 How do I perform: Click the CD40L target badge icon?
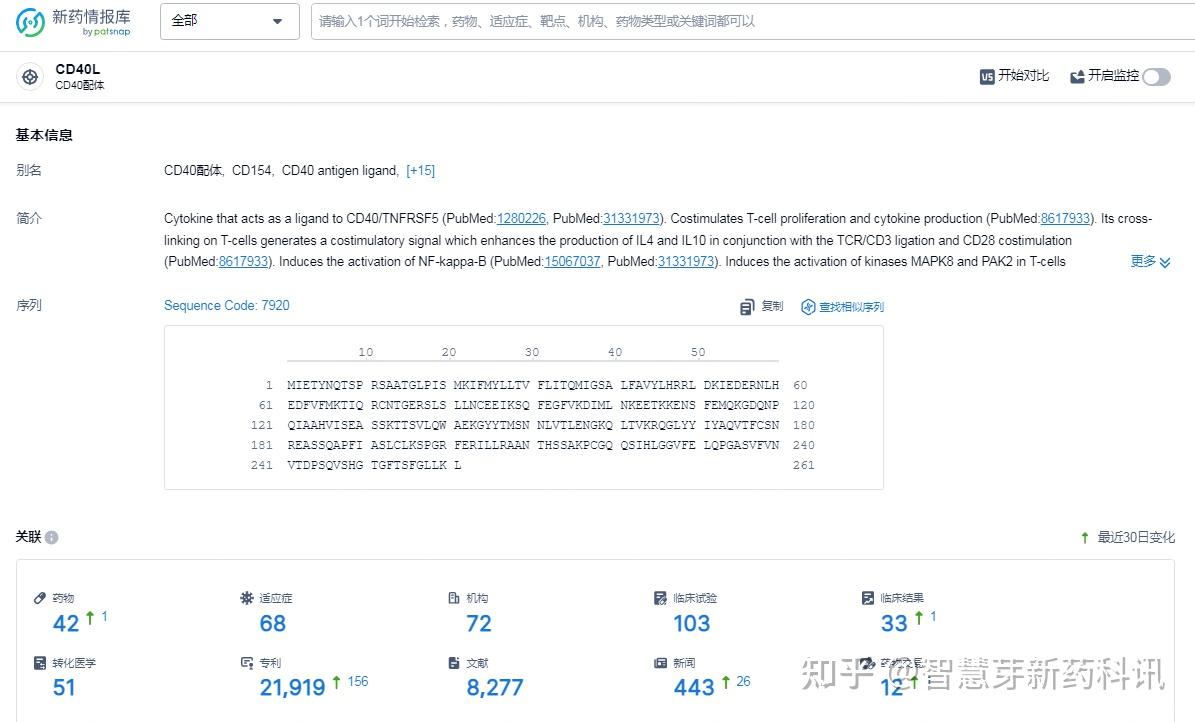30,76
